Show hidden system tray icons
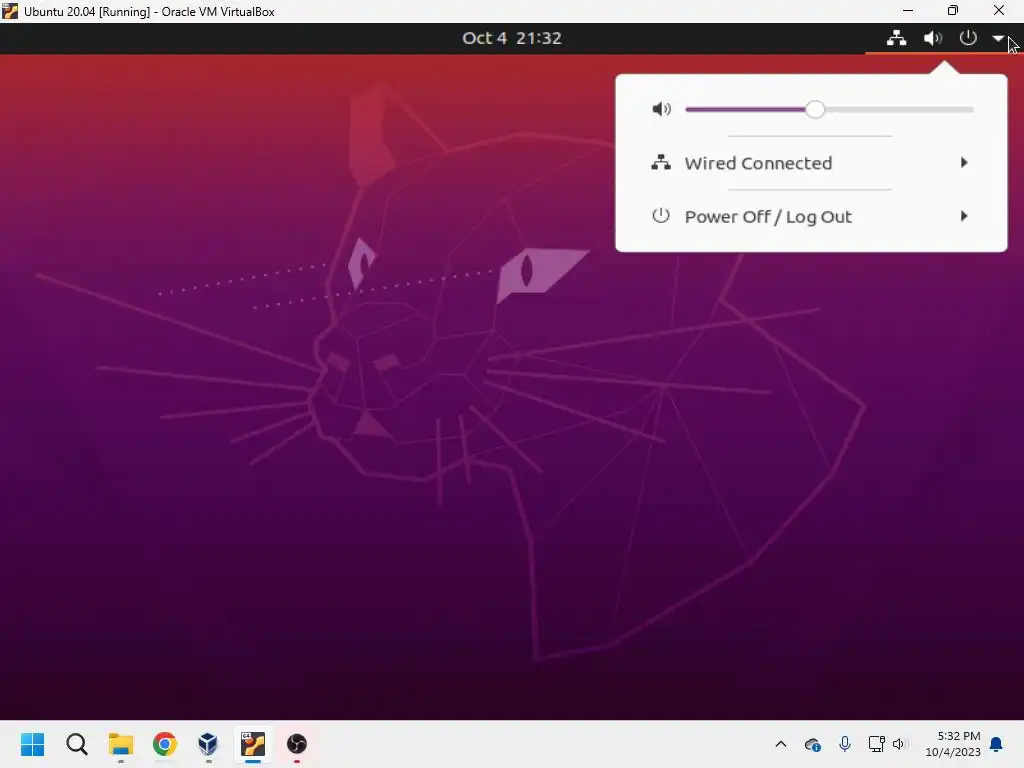 (780, 744)
